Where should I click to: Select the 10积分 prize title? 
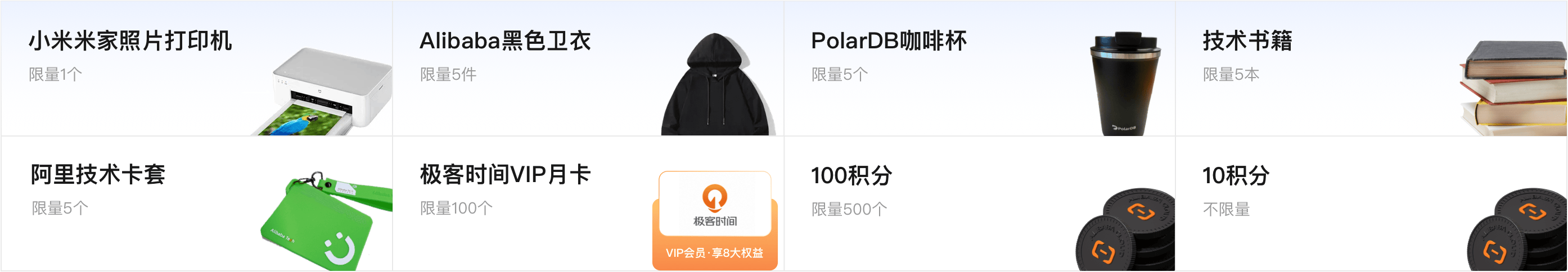[x=1236, y=176]
